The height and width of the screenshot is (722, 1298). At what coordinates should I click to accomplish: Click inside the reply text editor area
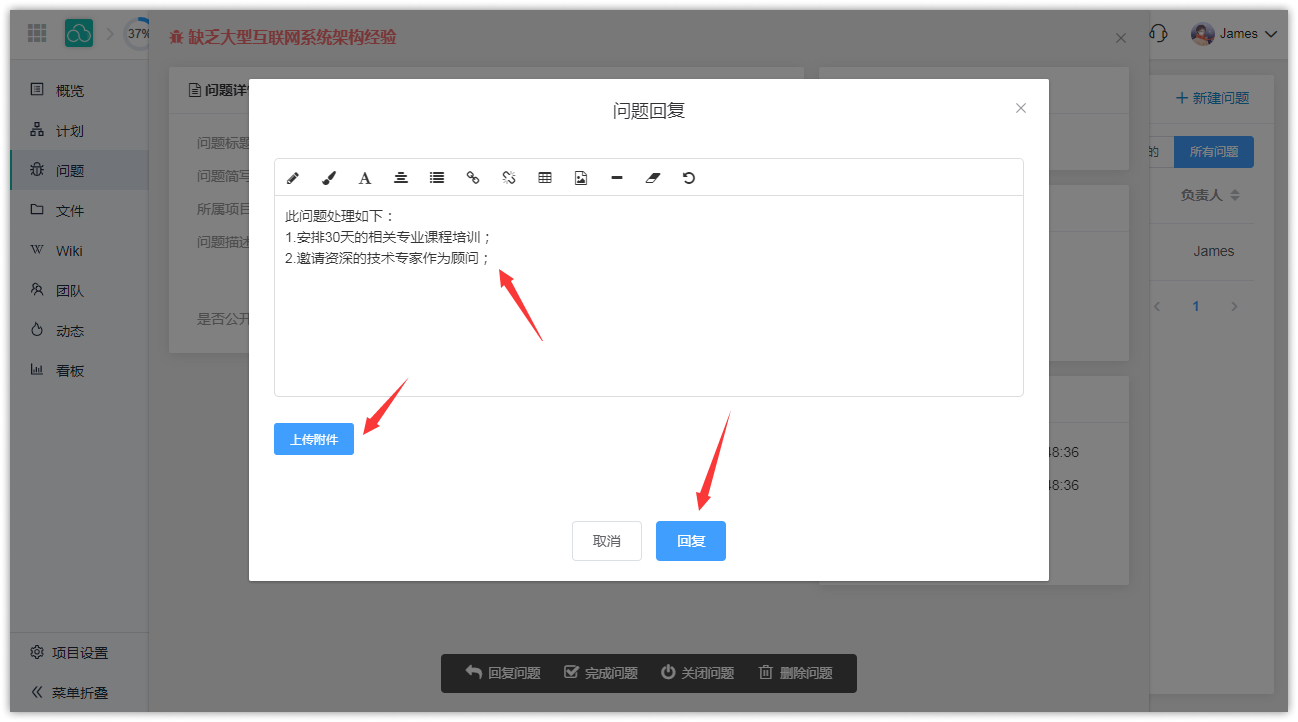pos(648,320)
